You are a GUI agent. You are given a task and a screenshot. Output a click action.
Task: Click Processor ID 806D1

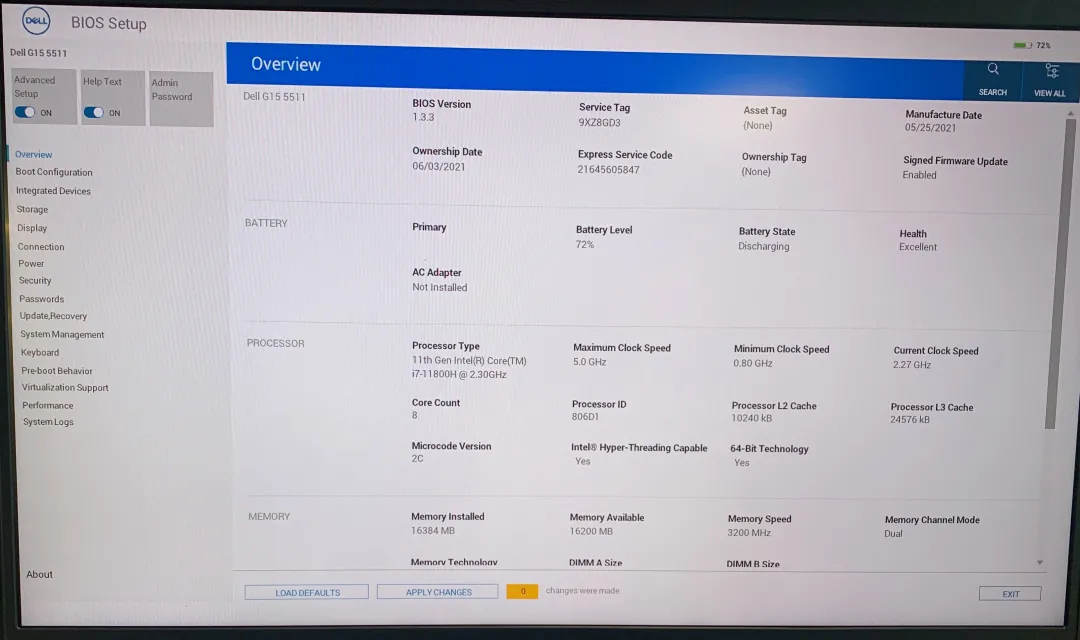585,417
